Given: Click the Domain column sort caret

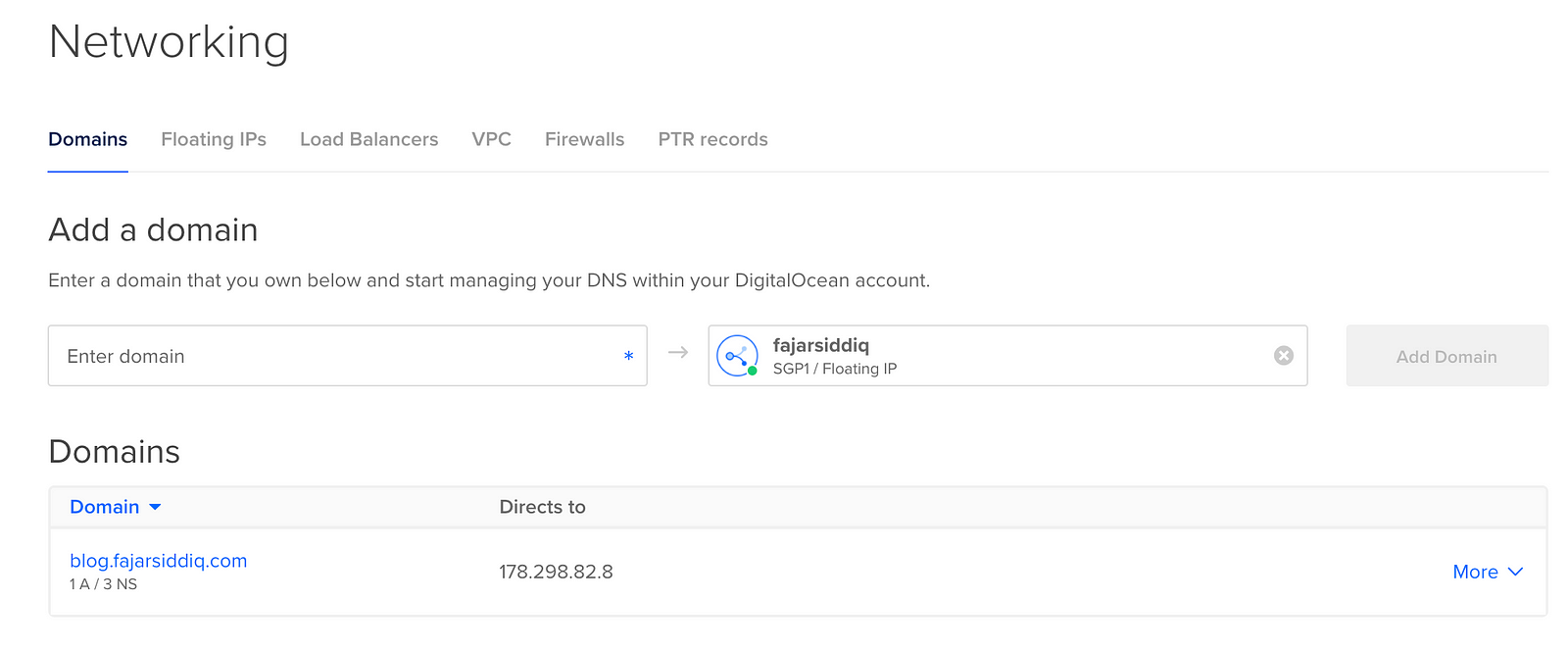Looking at the screenshot, I should 155,507.
